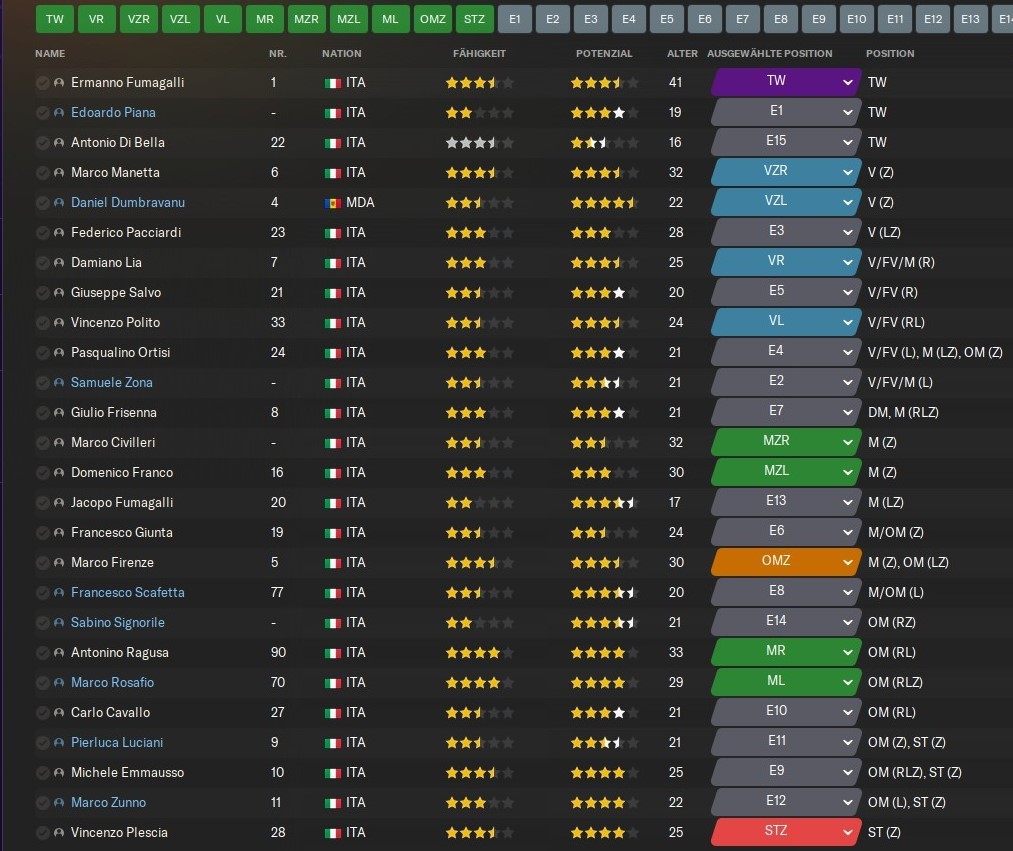Open Sabino Signorile's player profile link
Image resolution: width=1013 pixels, height=851 pixels.
118,623
